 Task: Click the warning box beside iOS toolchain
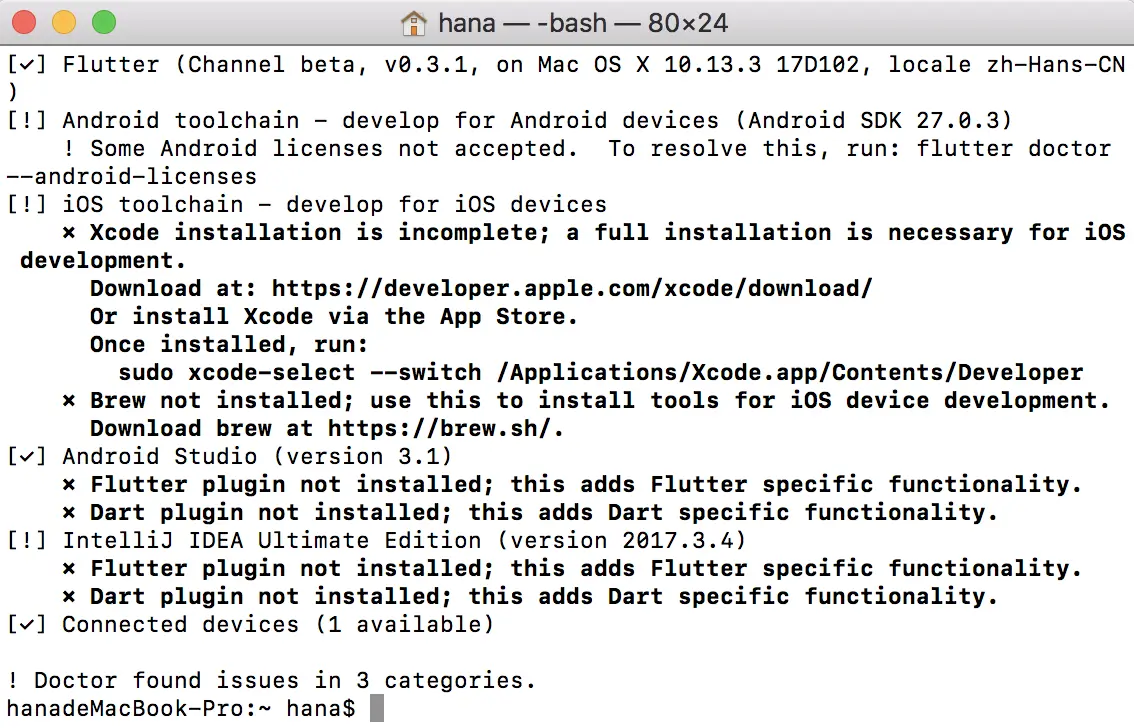coord(27,205)
